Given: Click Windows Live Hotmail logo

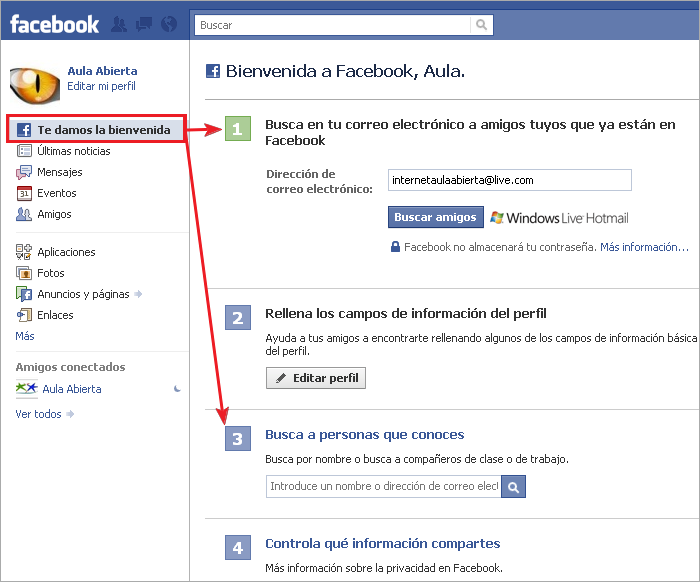Looking at the screenshot, I should click(559, 218).
